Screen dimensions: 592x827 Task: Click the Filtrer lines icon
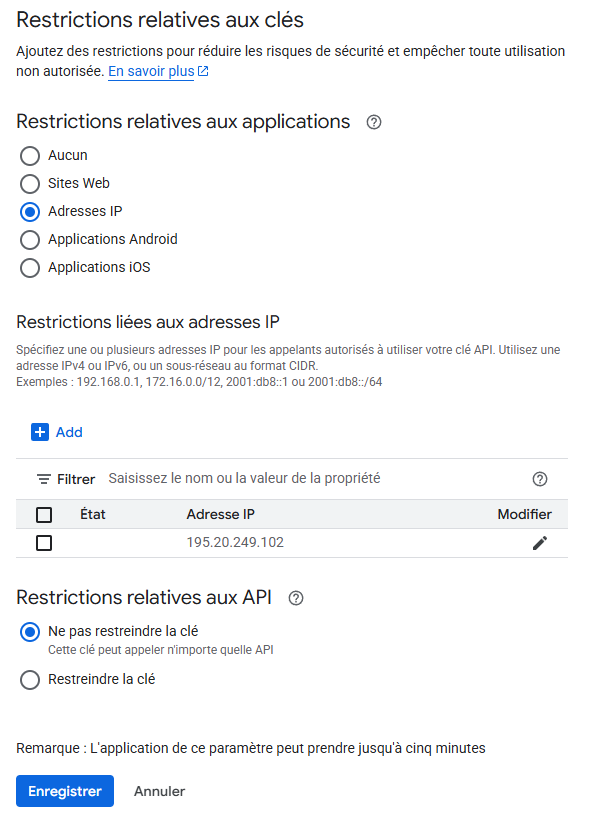coord(43,479)
